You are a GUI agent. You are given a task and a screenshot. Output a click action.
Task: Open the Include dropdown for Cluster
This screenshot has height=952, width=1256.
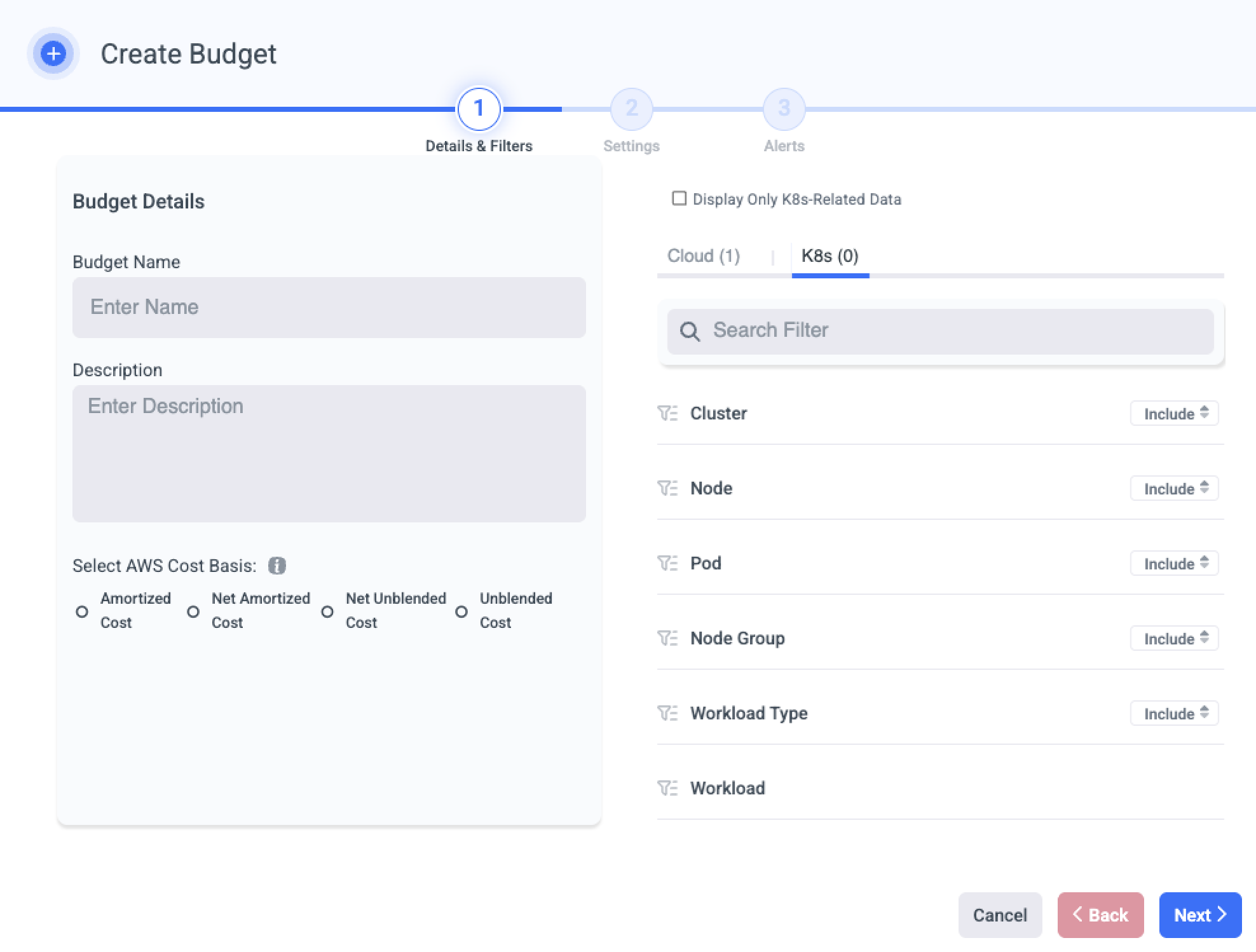coord(1174,413)
